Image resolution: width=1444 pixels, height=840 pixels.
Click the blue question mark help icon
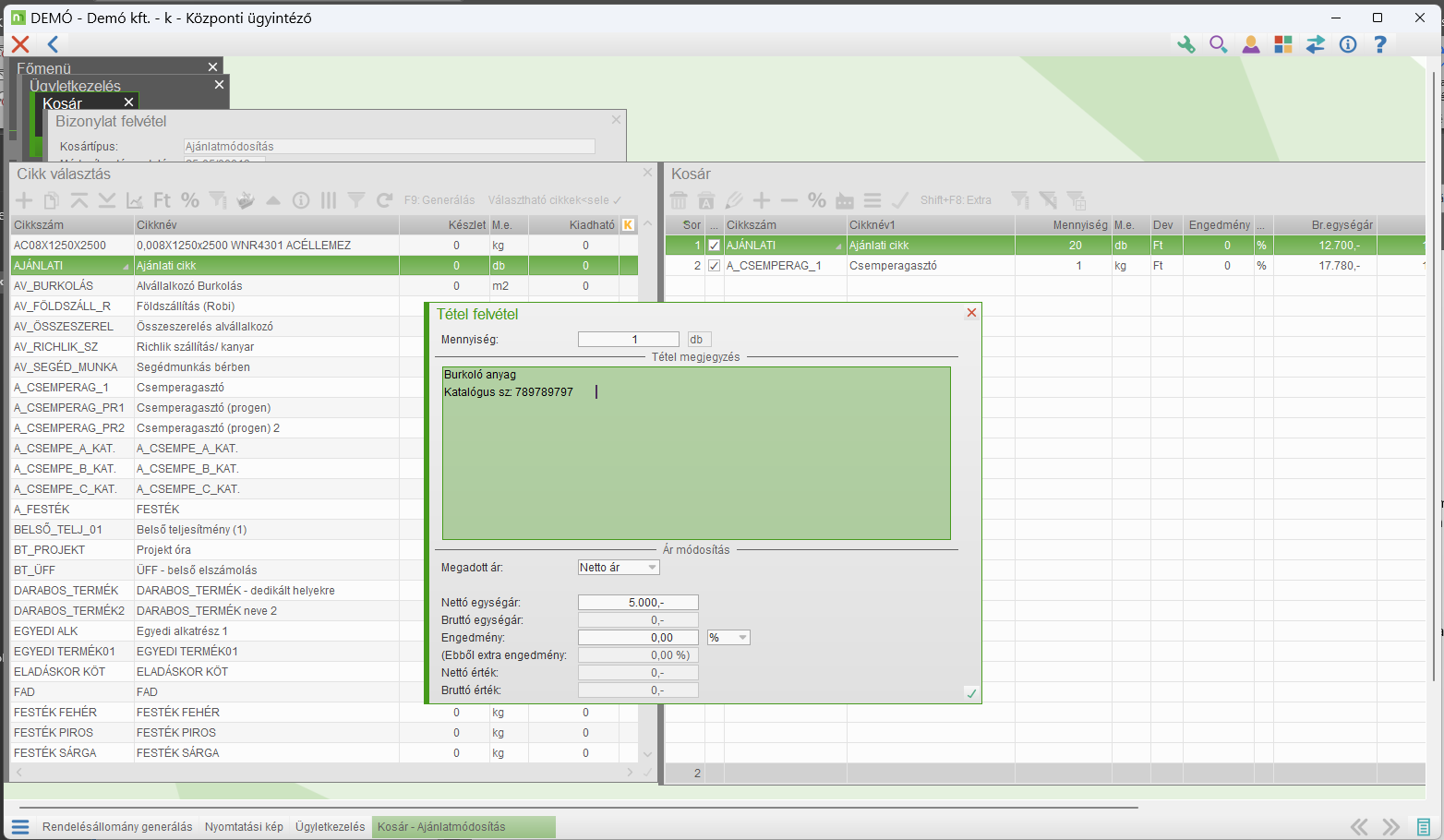(x=1380, y=44)
